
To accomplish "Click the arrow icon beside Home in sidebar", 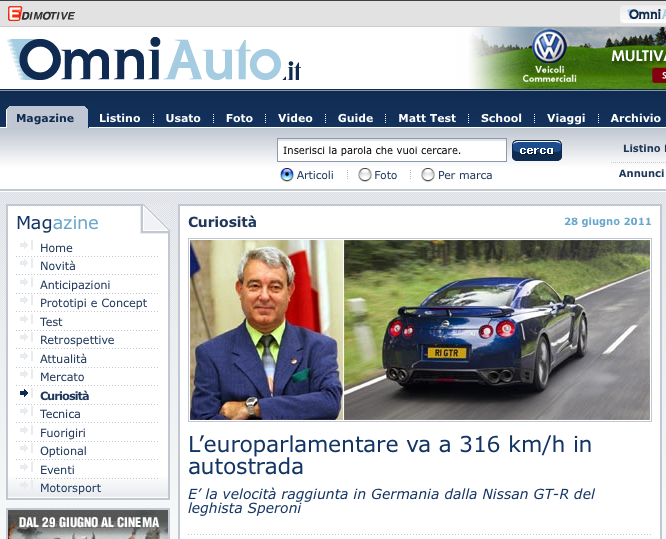I will pyautogui.click(x=24, y=245).
